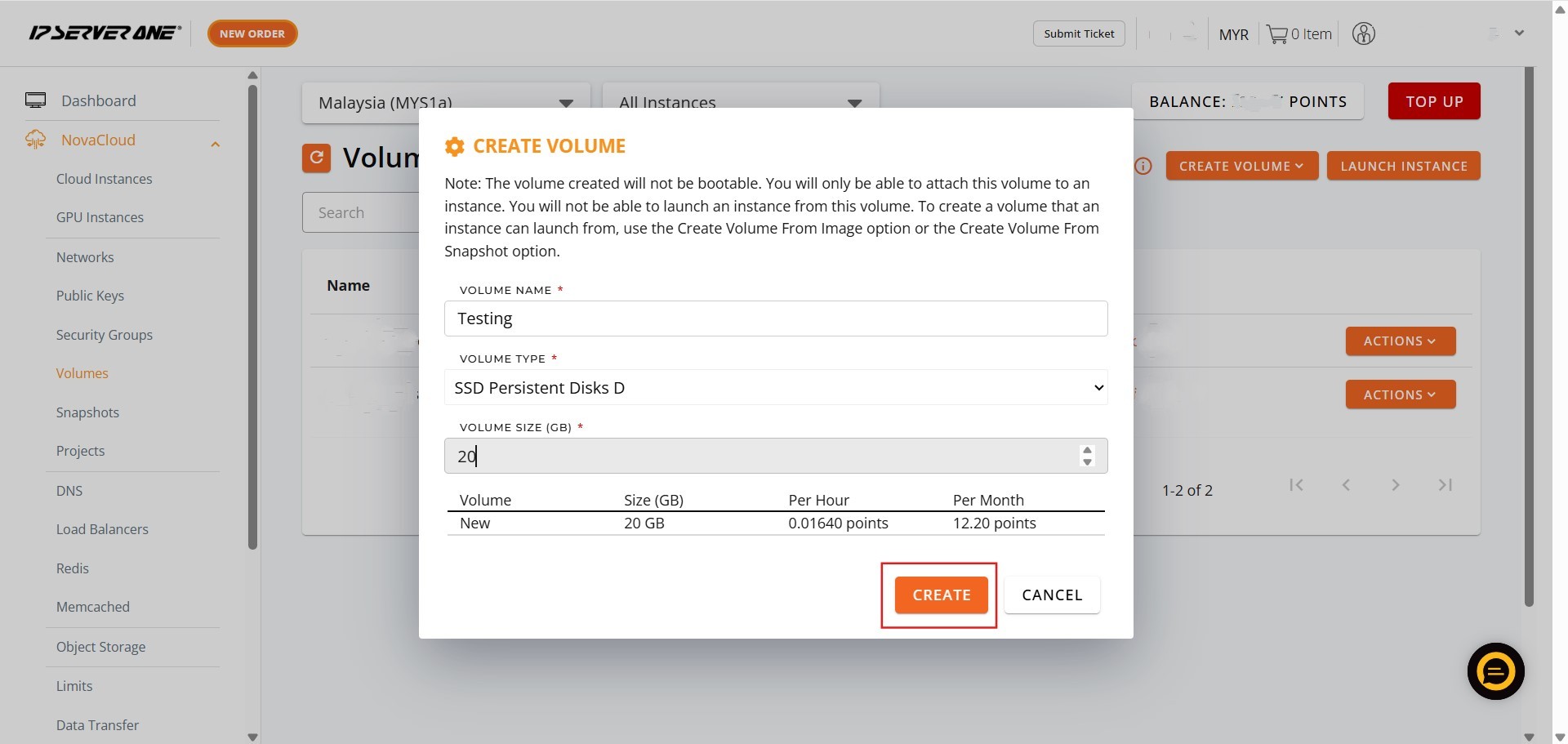The image size is (1568, 744).
Task: Click the IP ServerOne logo
Action: (105, 33)
